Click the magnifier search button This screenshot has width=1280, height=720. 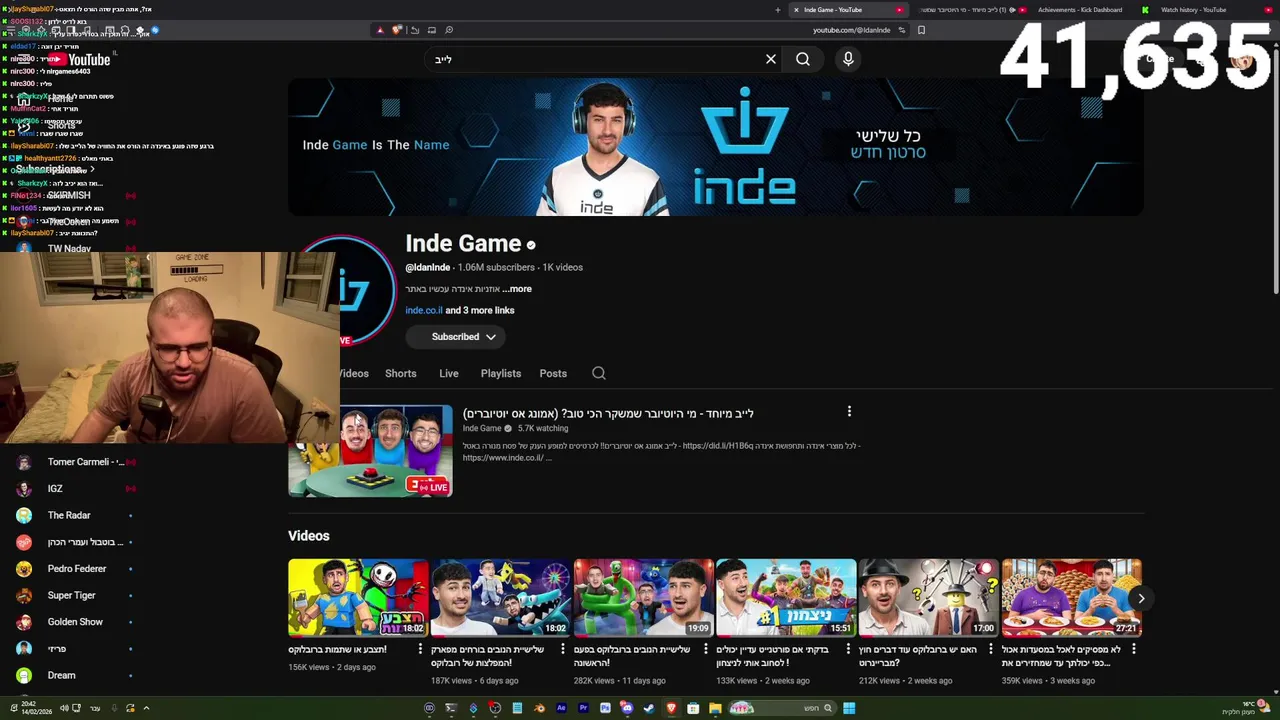tap(803, 59)
